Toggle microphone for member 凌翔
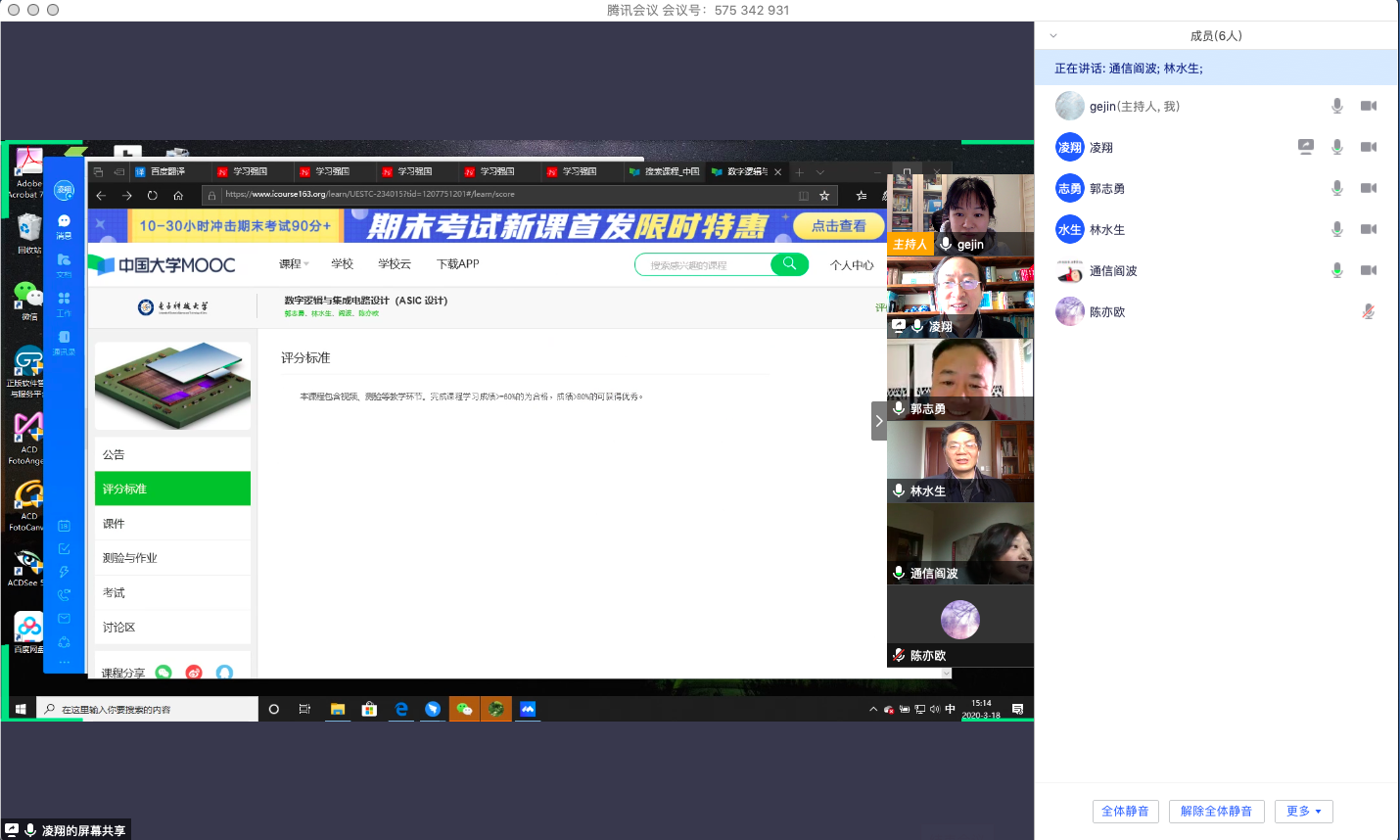The image size is (1400, 840). [x=1336, y=147]
